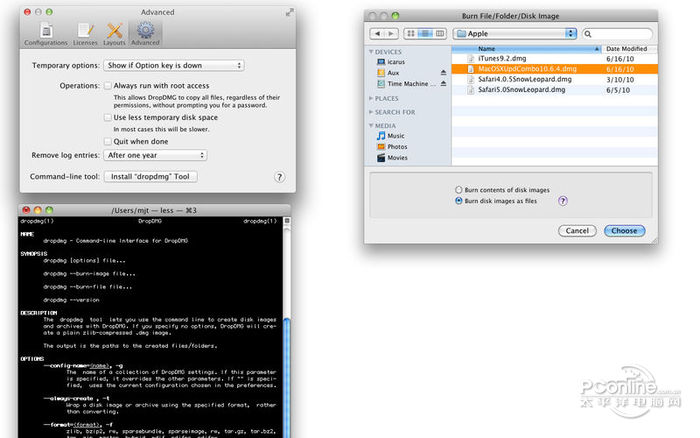
Task: Click Install "dropdmg" Tool button
Action: coord(150,177)
